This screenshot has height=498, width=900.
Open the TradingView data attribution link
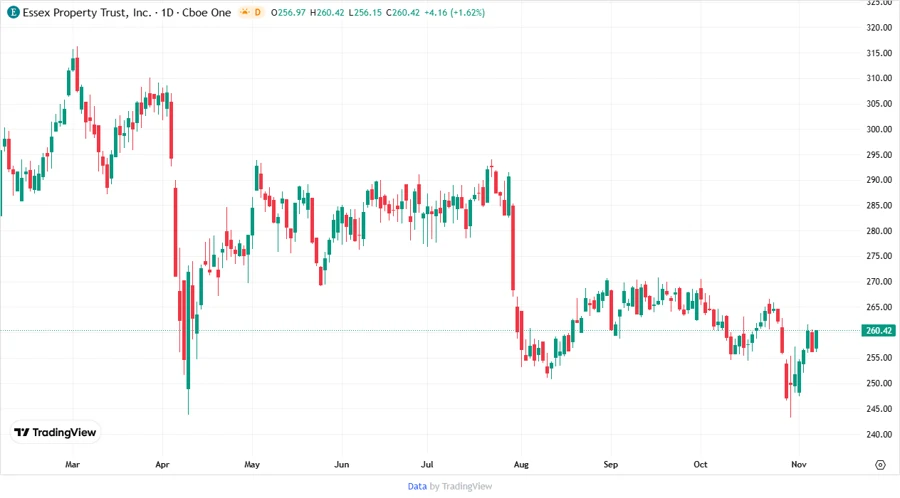point(417,487)
